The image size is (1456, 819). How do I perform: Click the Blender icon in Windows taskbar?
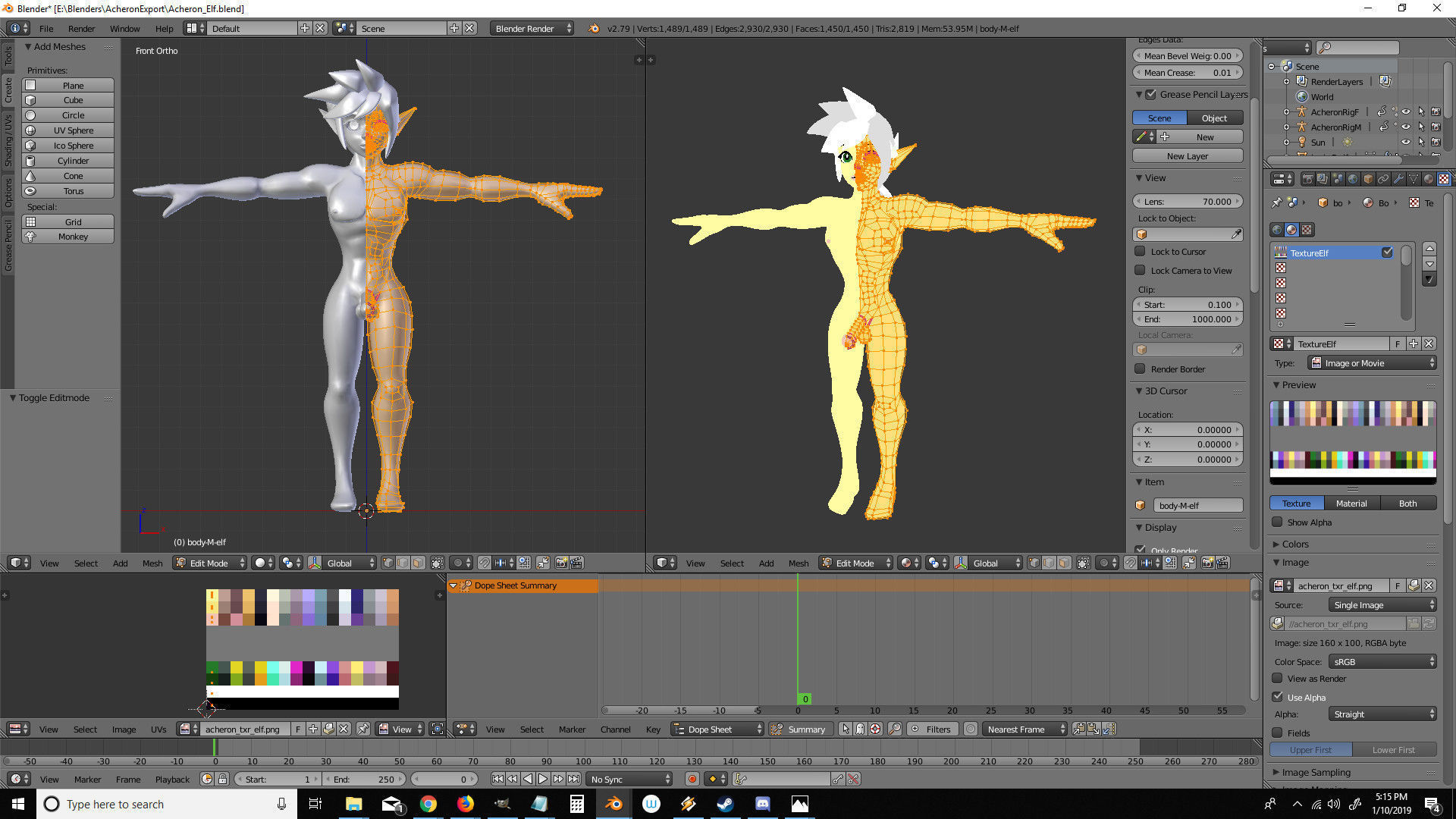pyautogui.click(x=613, y=804)
